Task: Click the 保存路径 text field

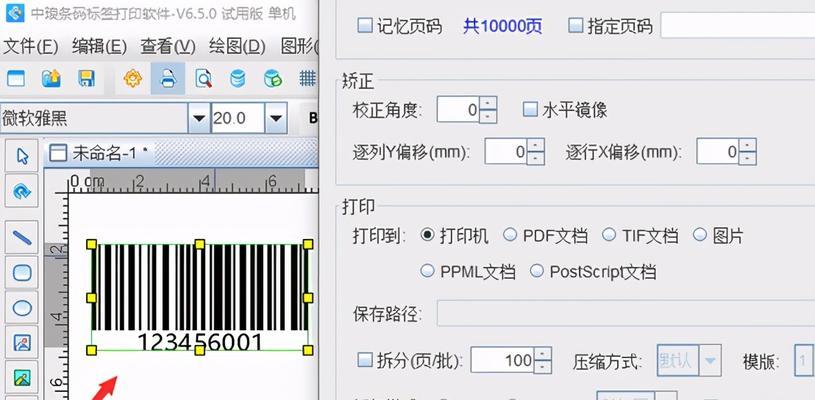Action: tap(626, 313)
